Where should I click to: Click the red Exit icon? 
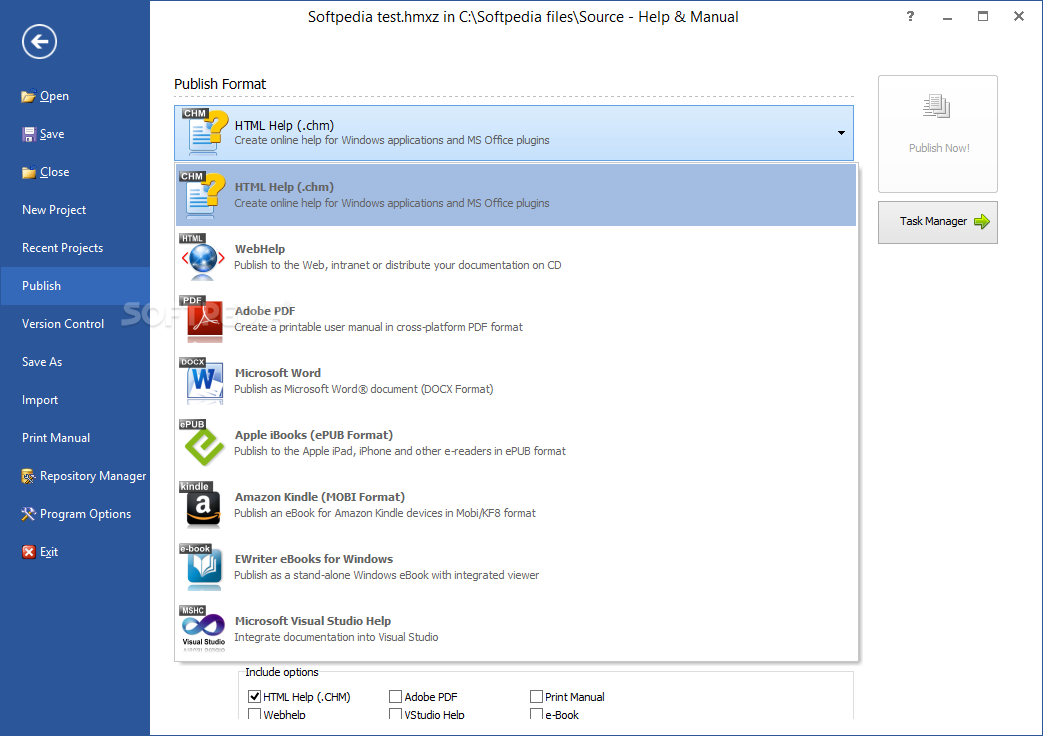tap(29, 552)
